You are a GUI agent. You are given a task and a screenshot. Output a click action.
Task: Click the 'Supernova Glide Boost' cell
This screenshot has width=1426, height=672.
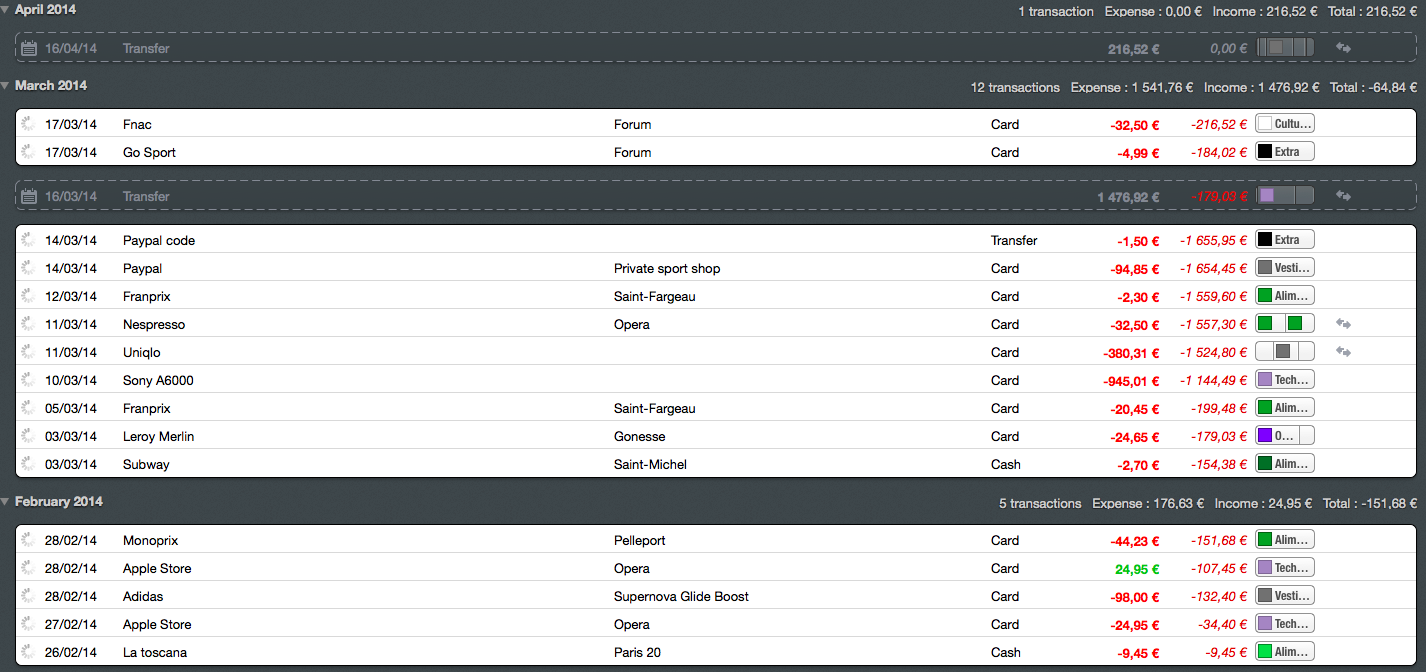[681, 596]
